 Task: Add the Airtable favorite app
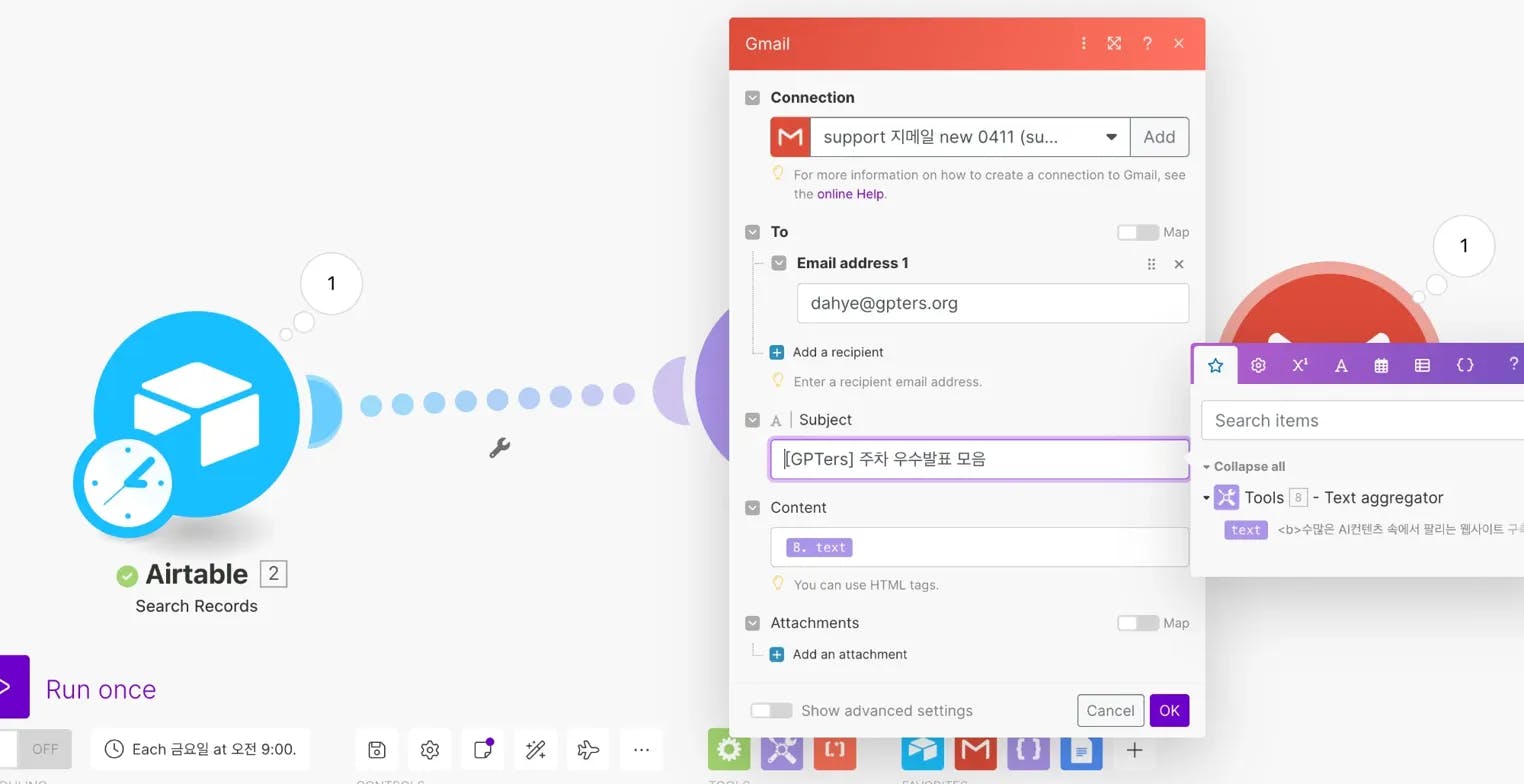click(x=922, y=749)
